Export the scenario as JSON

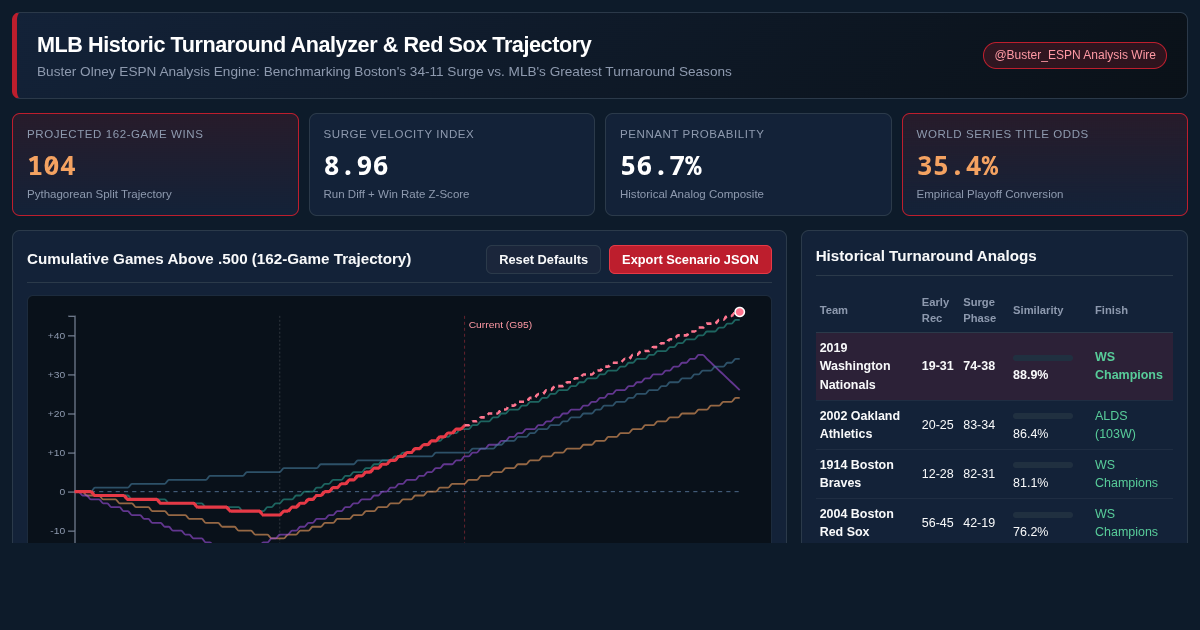pyautogui.click(x=690, y=260)
